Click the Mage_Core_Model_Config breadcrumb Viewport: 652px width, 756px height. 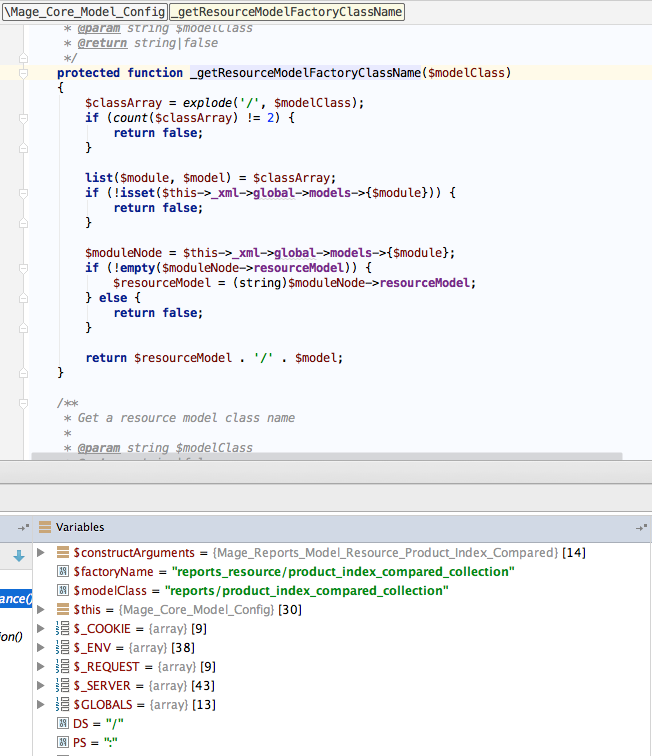[85, 12]
